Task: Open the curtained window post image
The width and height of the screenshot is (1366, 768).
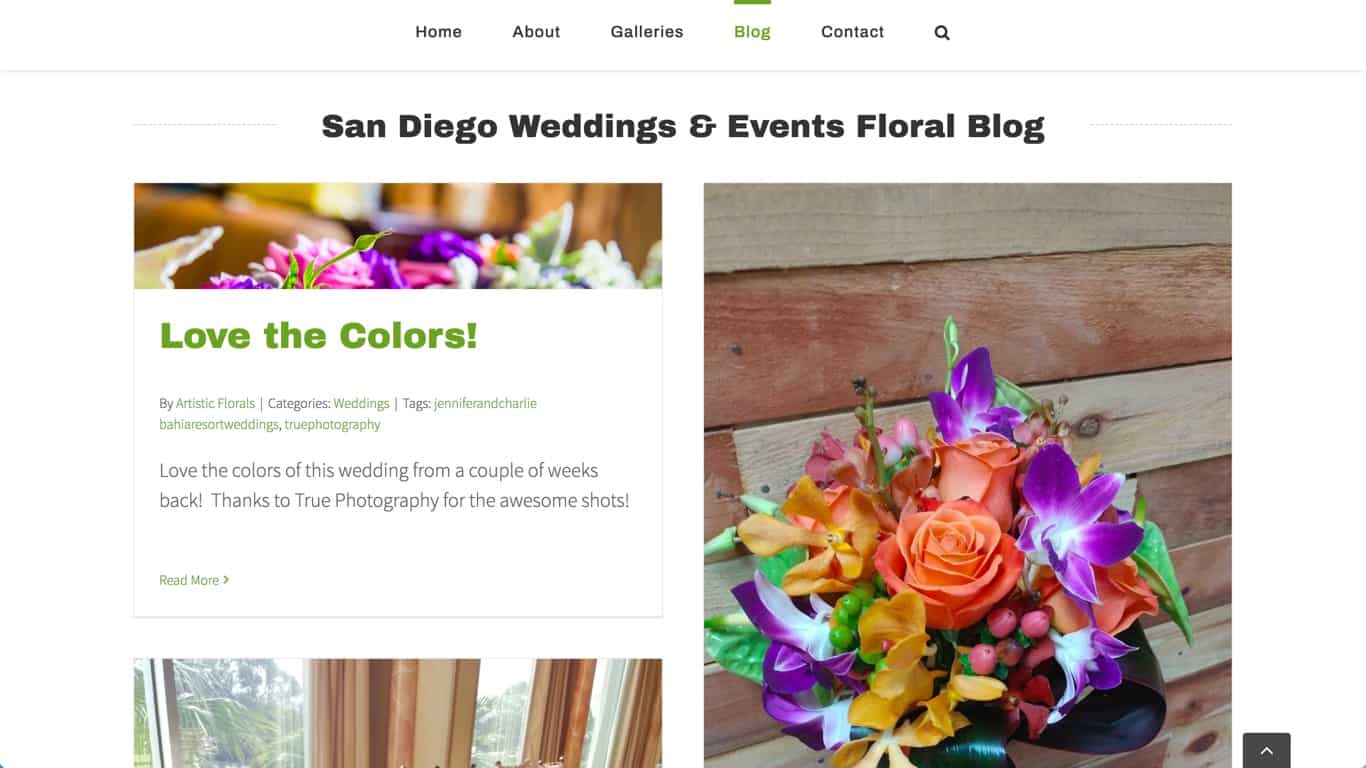Action: 398,713
